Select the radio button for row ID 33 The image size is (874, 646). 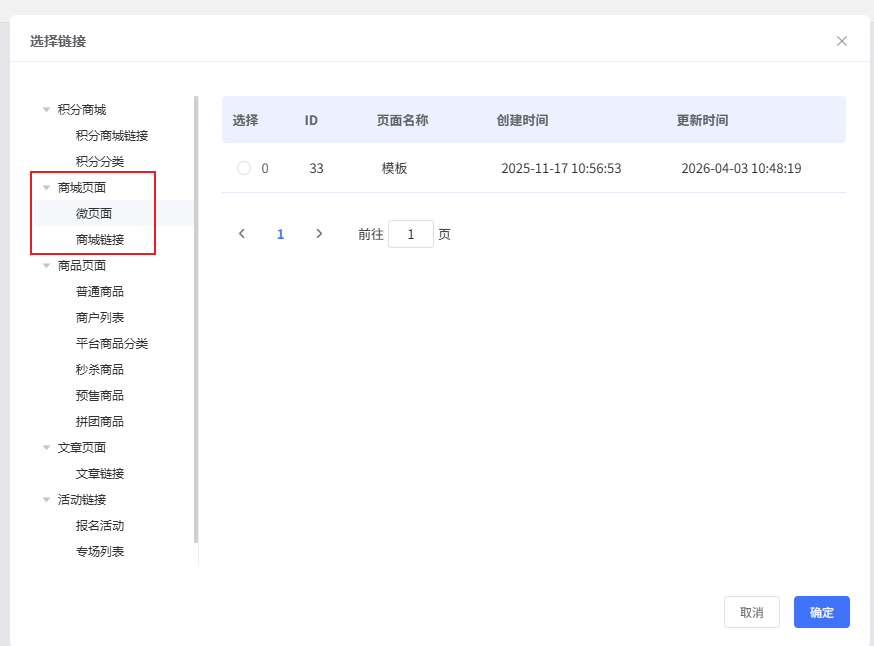coord(244,169)
